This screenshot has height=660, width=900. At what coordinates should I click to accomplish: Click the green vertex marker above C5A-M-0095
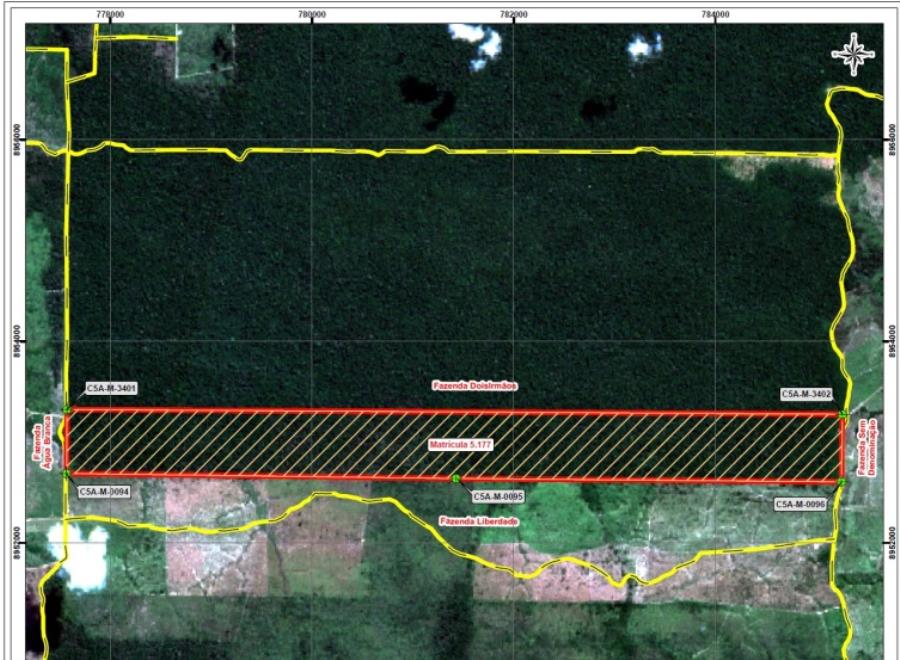click(x=456, y=478)
